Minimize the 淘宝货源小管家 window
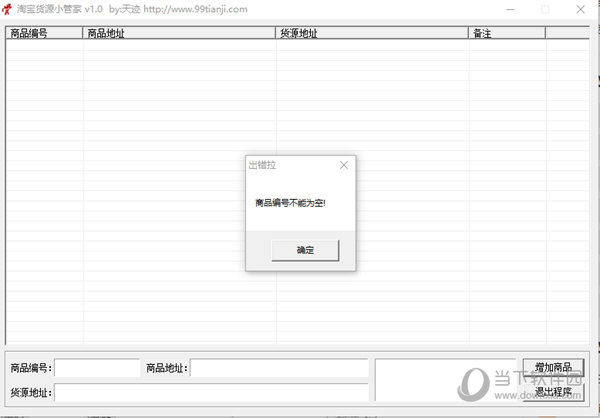 tap(510, 9)
